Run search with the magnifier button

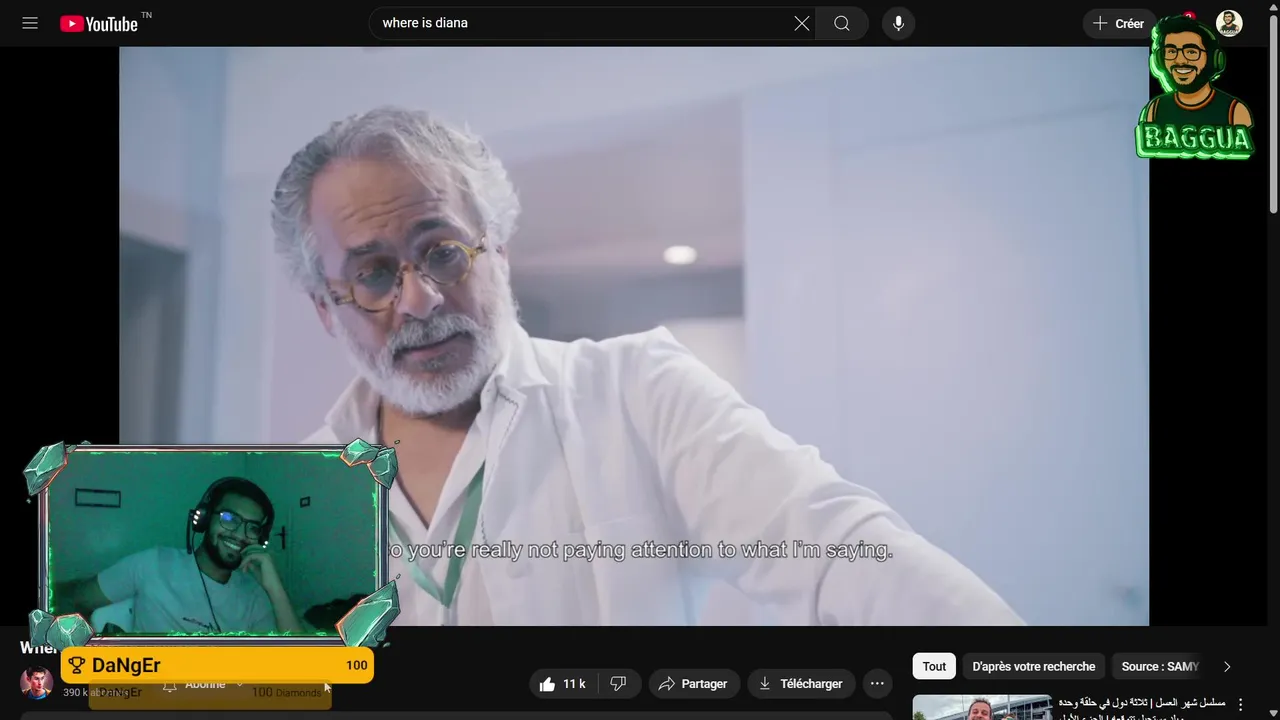tap(842, 23)
